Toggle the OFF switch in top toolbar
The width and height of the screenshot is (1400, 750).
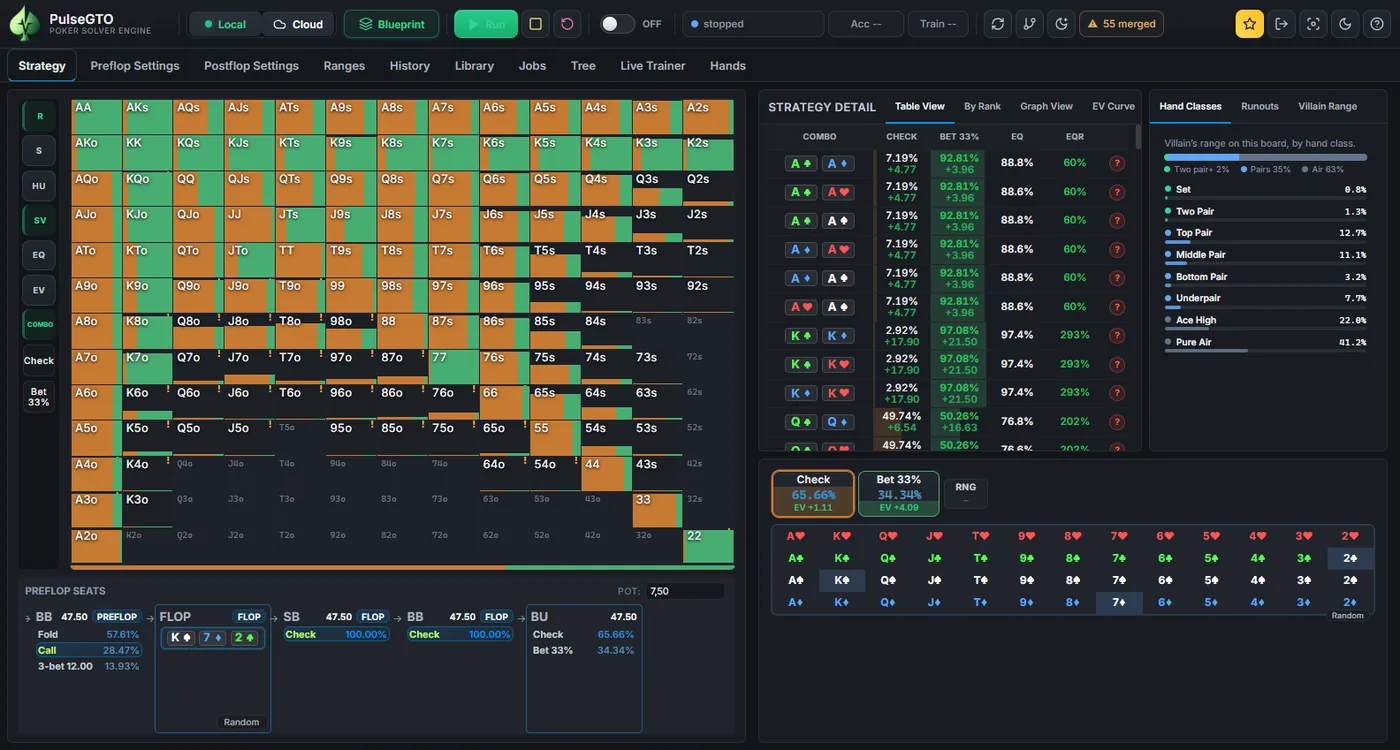[617, 24]
